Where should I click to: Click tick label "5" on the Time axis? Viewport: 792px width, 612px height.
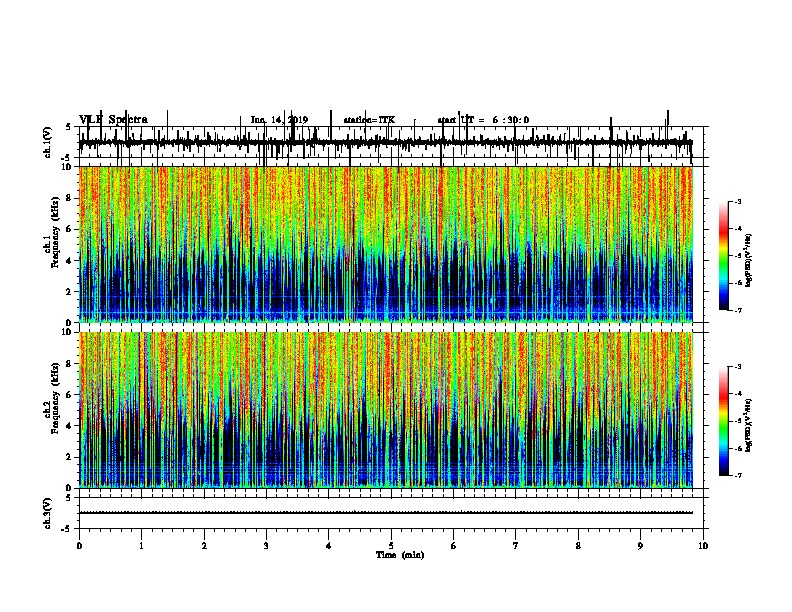(x=391, y=546)
